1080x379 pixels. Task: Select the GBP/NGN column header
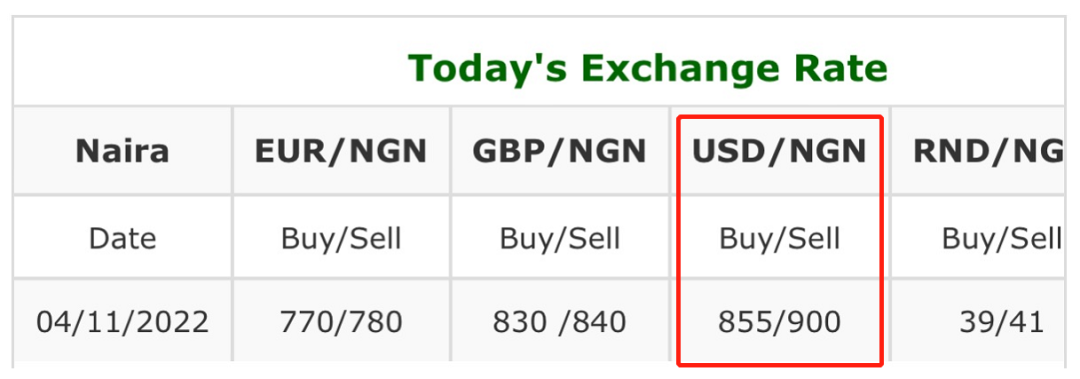(x=559, y=152)
